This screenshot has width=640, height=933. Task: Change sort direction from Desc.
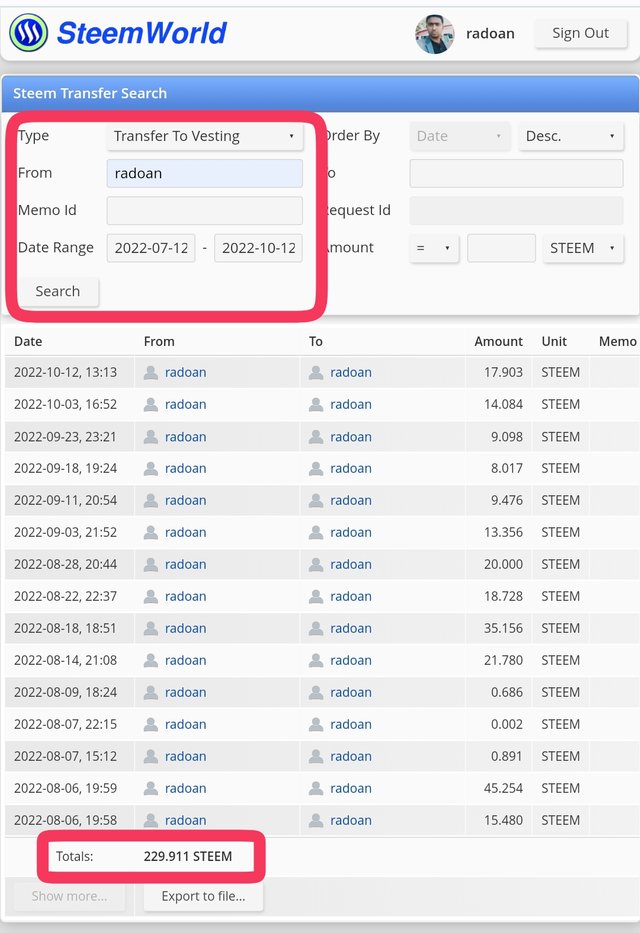[571, 136]
